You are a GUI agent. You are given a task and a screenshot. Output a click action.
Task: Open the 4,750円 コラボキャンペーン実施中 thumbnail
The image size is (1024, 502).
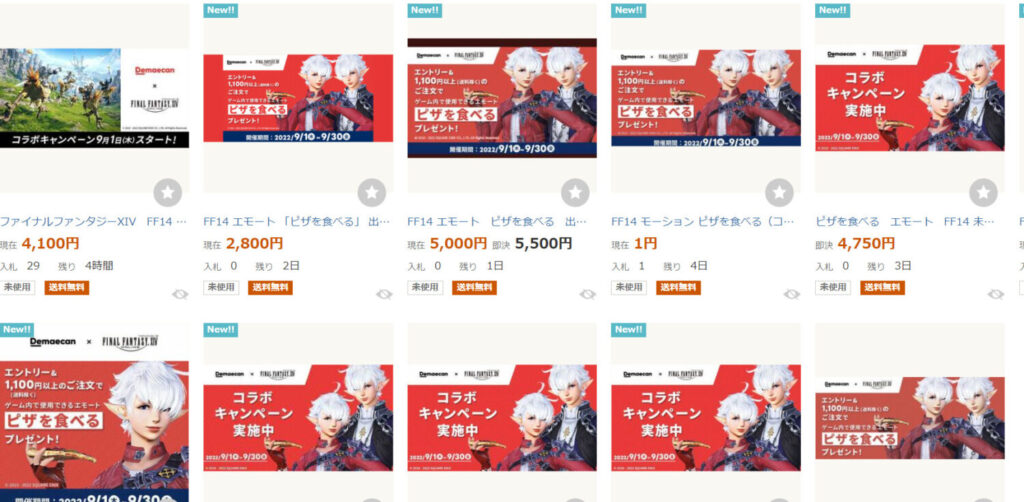tap(910, 98)
